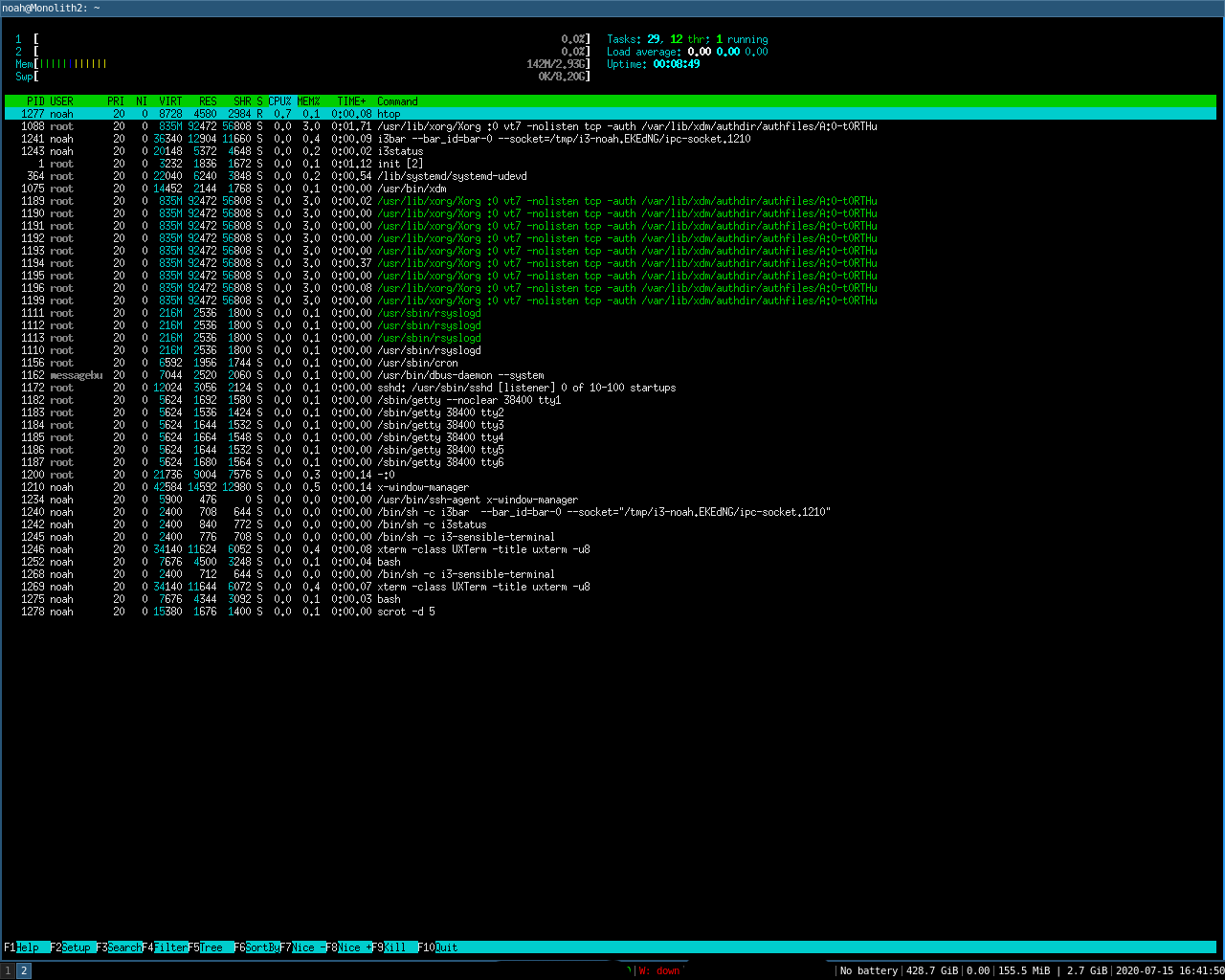Select the getty tty3 process row
This screenshot has width=1225, height=980.
click(x=611, y=425)
